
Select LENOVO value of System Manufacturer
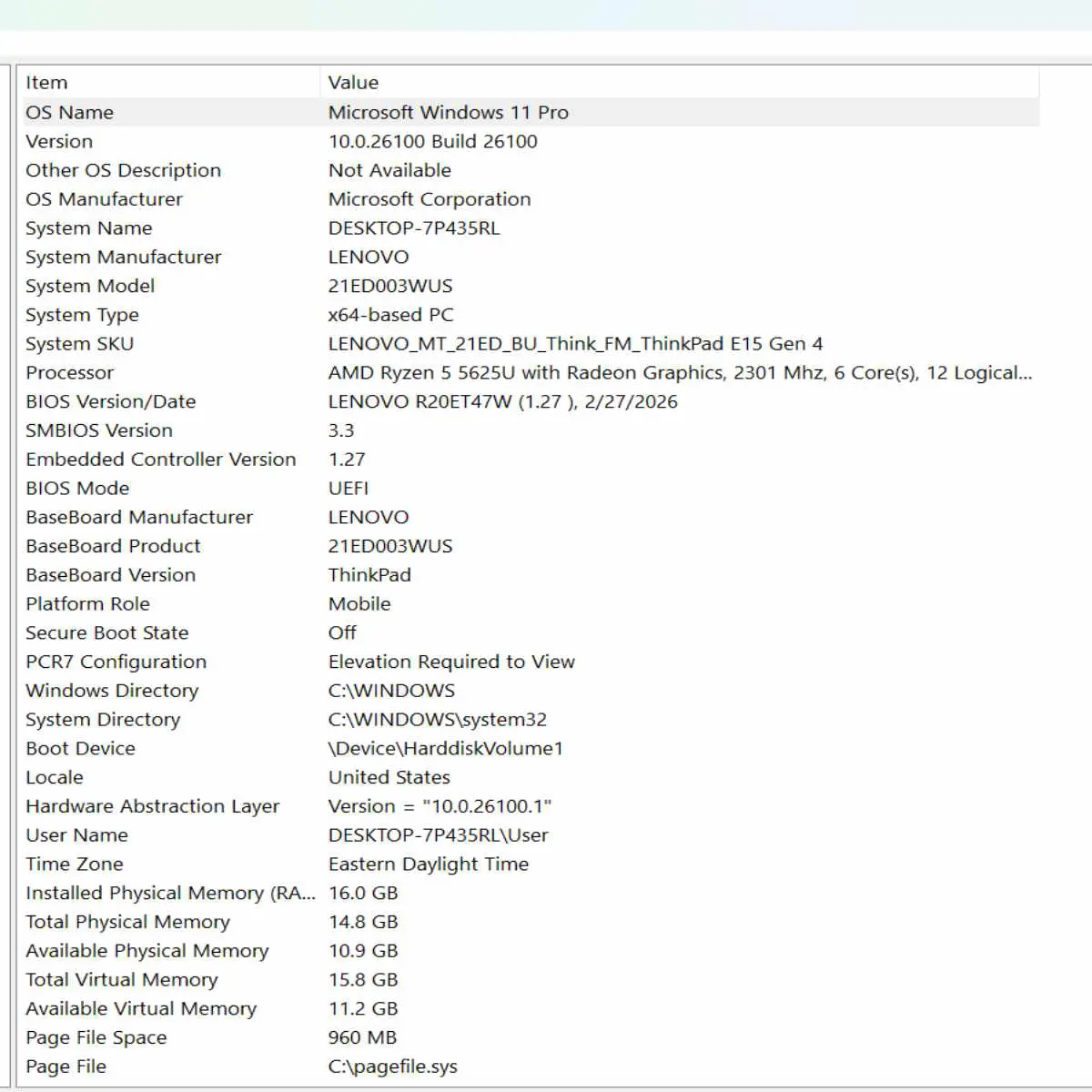(x=369, y=258)
